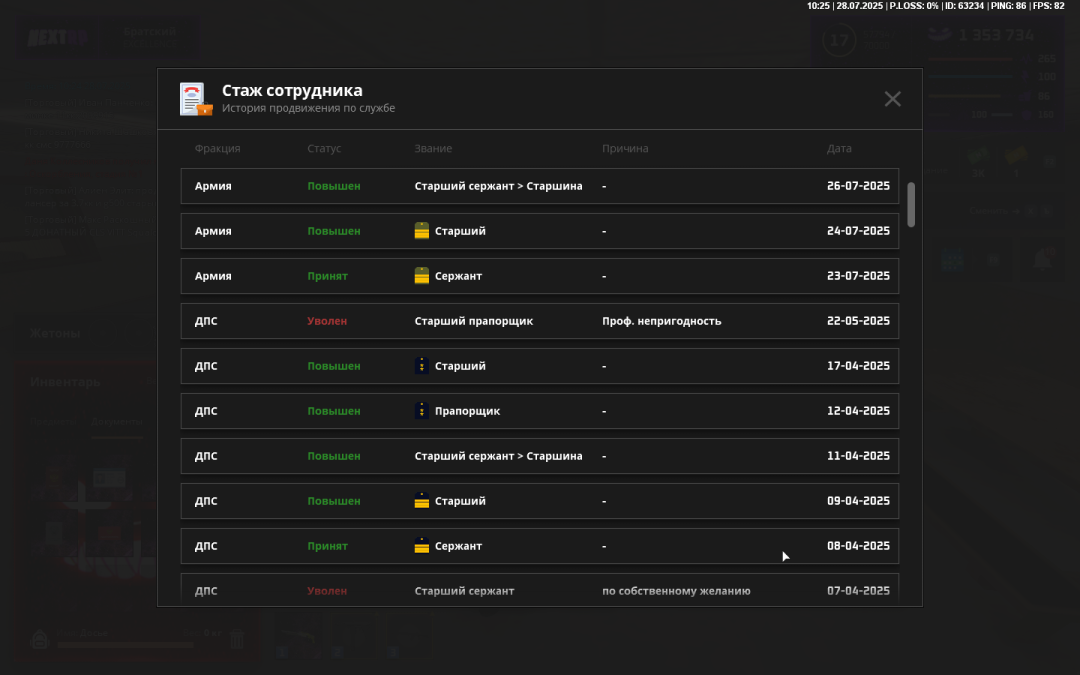Click date 12-04-2025
Image resolution: width=1080 pixels, height=675 pixels.
coord(858,411)
